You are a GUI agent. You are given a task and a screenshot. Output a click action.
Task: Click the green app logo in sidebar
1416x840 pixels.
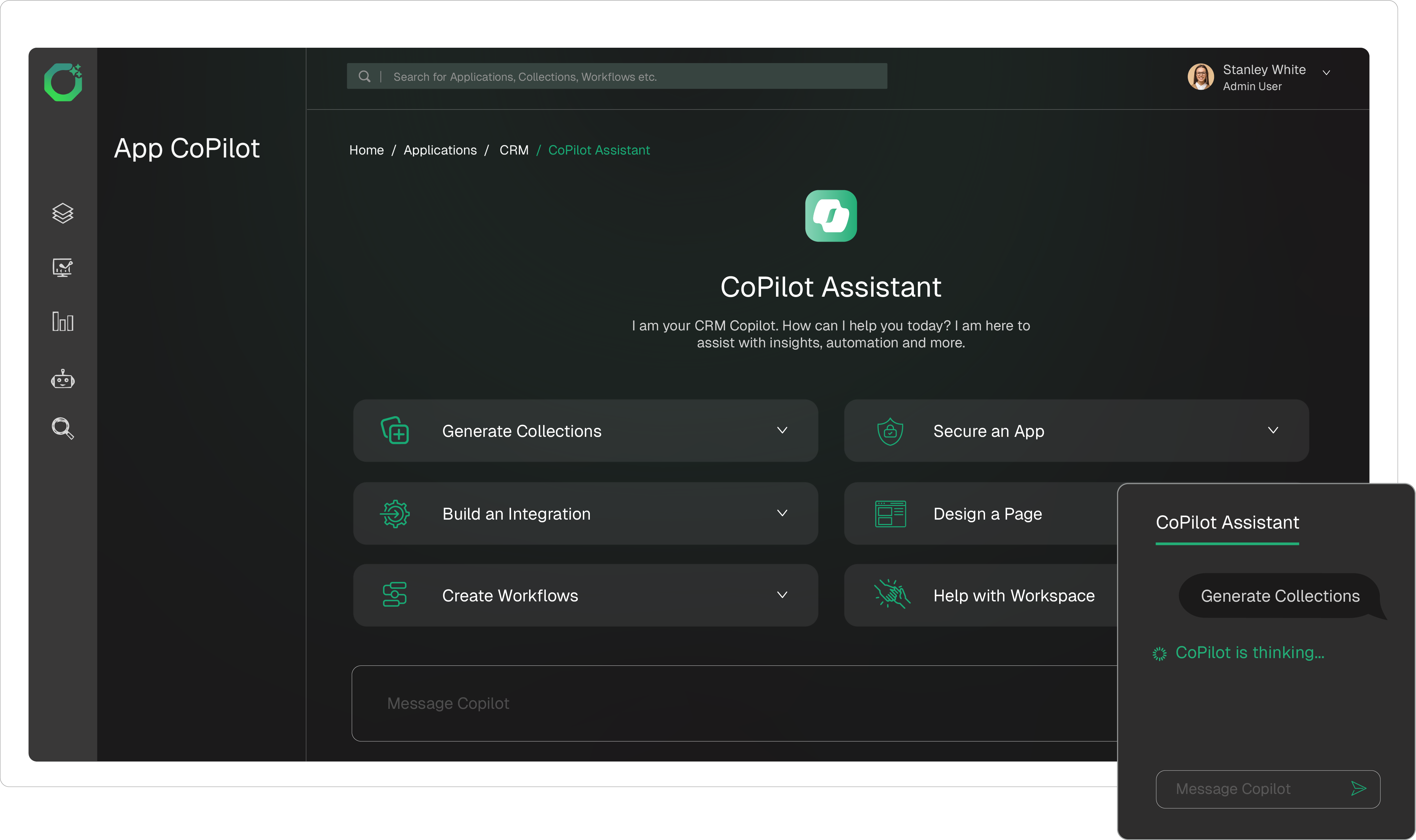click(63, 82)
